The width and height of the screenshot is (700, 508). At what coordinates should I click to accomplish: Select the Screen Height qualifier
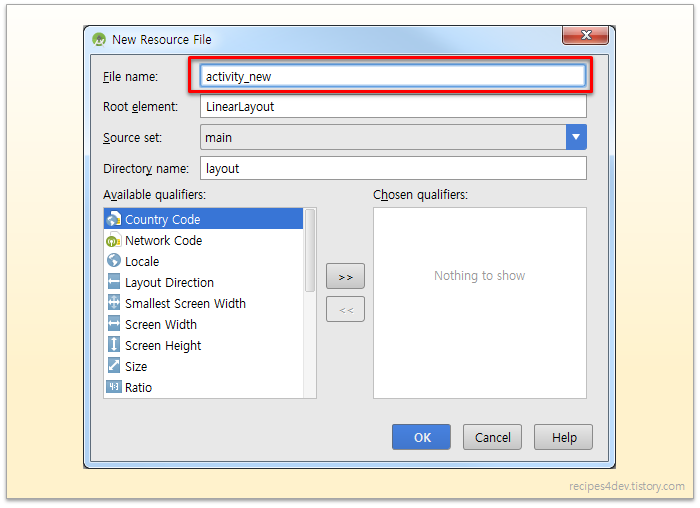coord(204,345)
